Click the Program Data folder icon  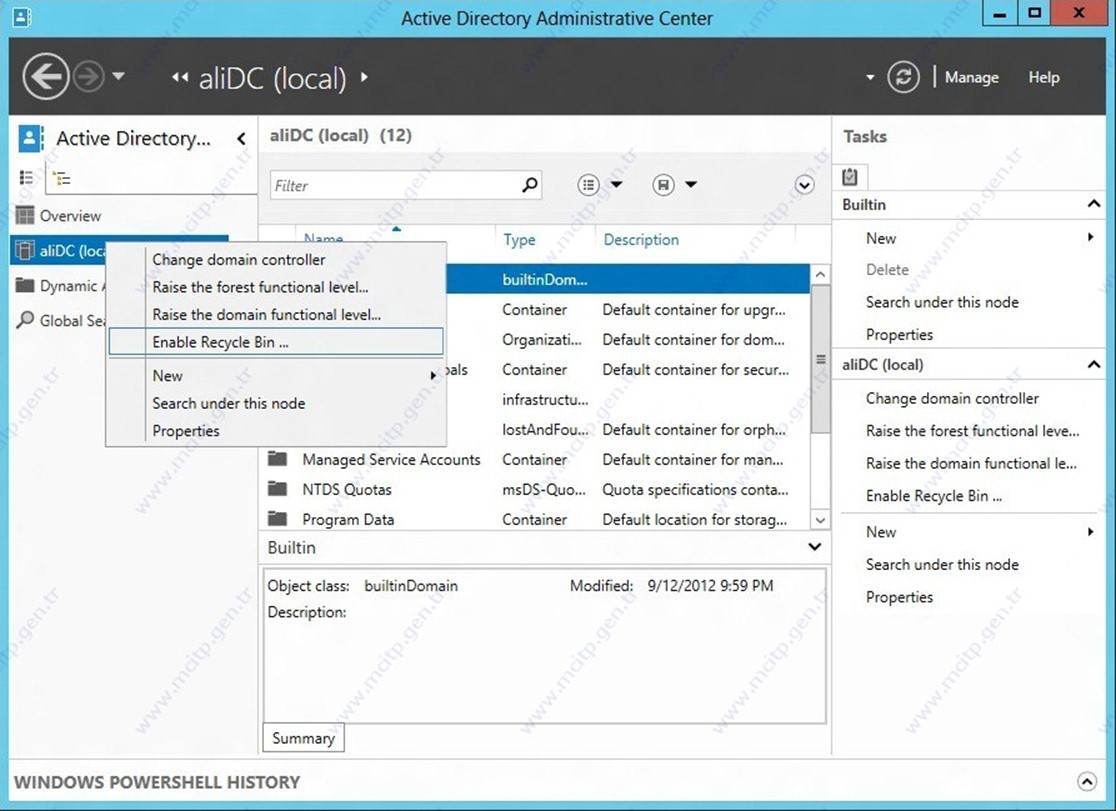click(x=278, y=518)
